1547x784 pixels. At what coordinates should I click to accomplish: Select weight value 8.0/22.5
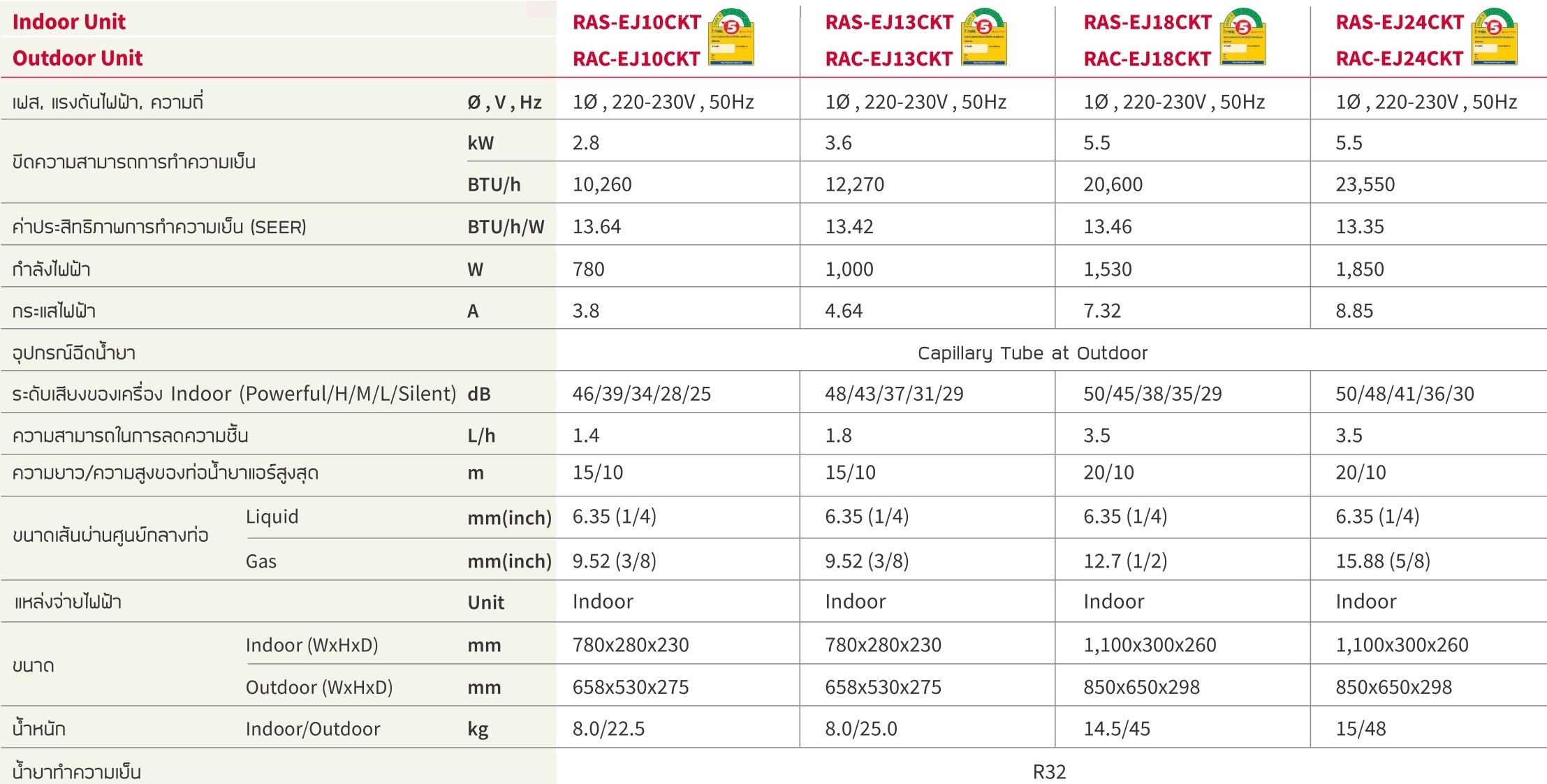pos(608,730)
